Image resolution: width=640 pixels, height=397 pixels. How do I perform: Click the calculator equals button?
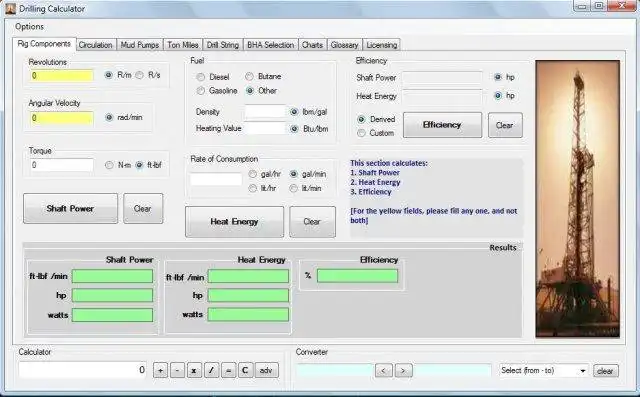(229, 370)
